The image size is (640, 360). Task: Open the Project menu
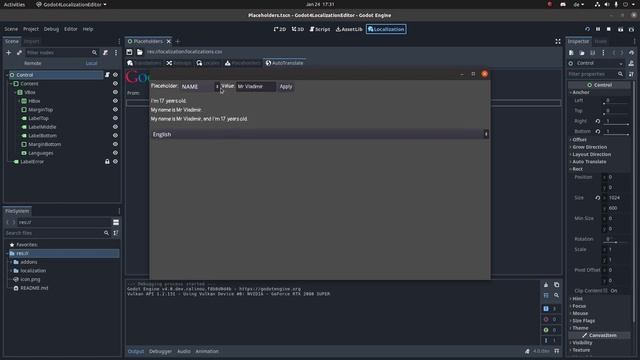pyautogui.click(x=31, y=29)
